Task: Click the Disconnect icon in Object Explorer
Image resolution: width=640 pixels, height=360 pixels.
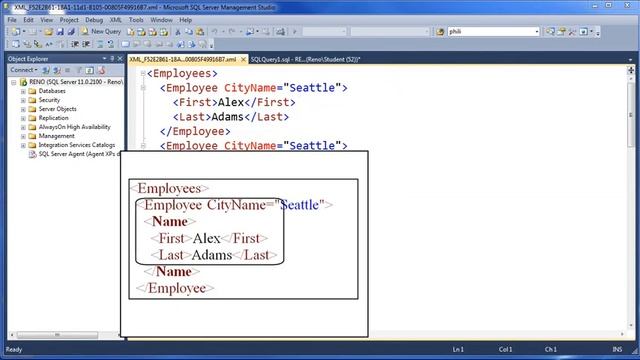Action: [x=57, y=70]
